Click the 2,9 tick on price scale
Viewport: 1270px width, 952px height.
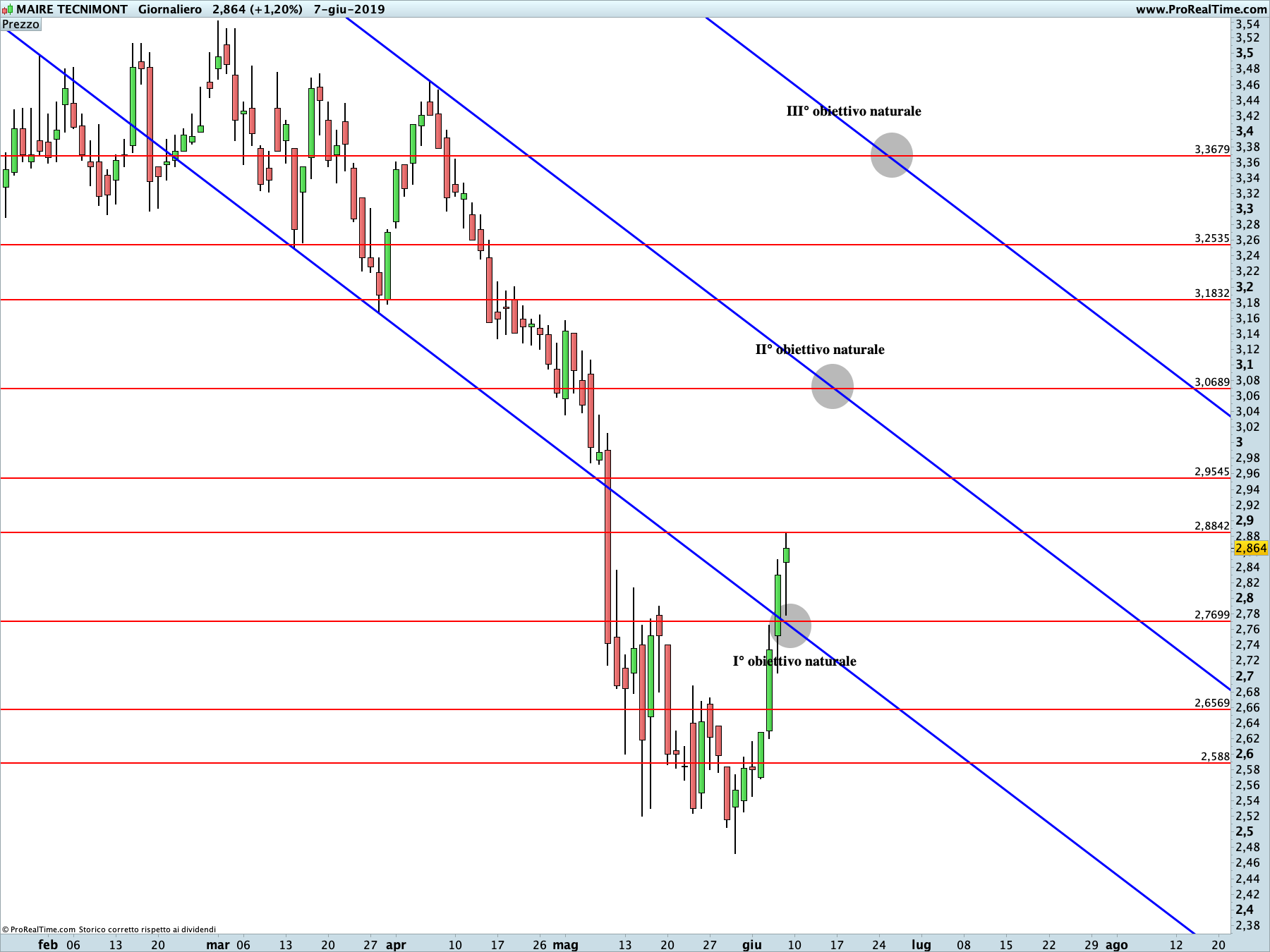click(1245, 520)
